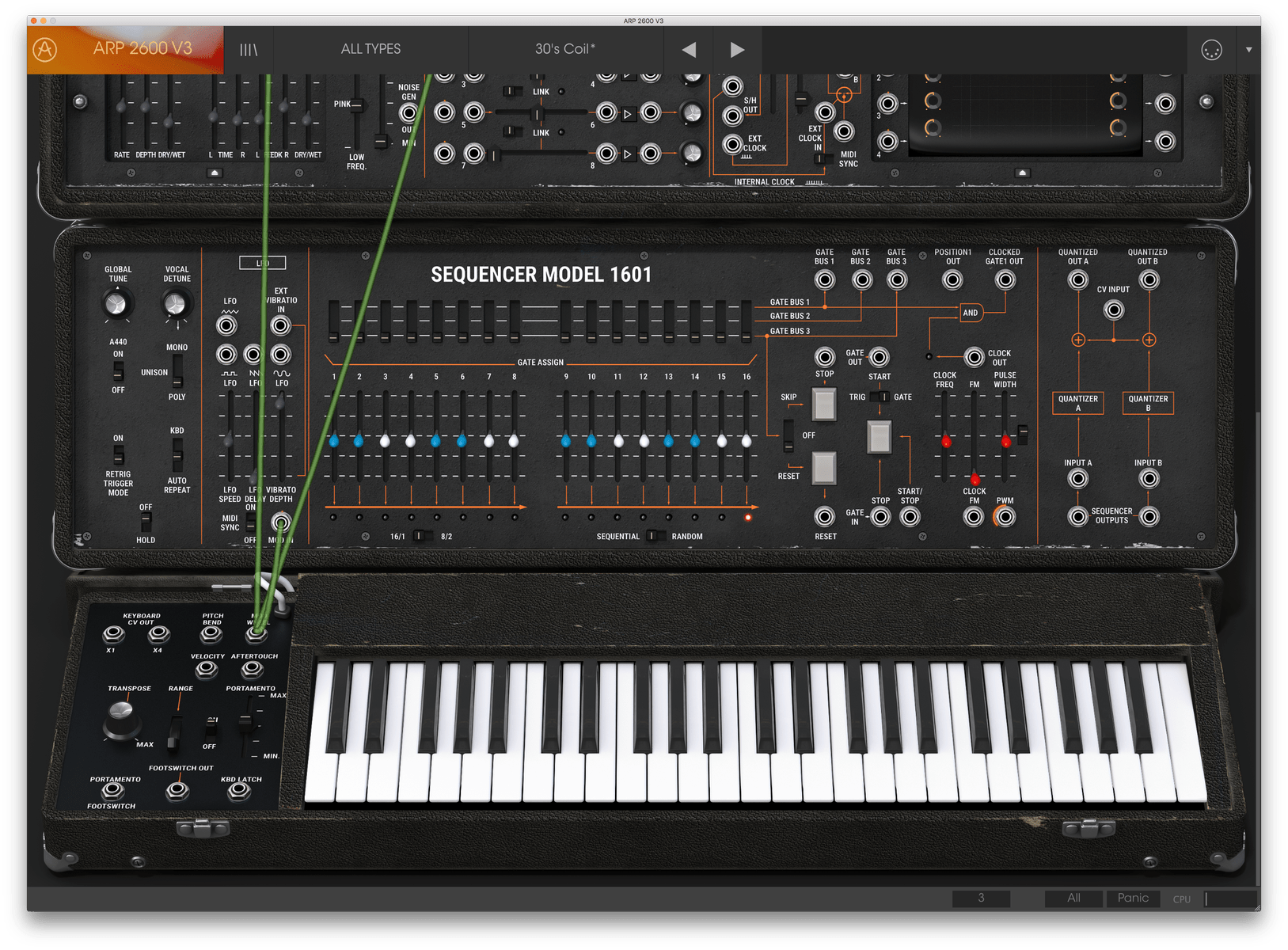The image size is (1288, 950).
Task: Click the MIDI connector icon top right
Action: coord(1210,49)
